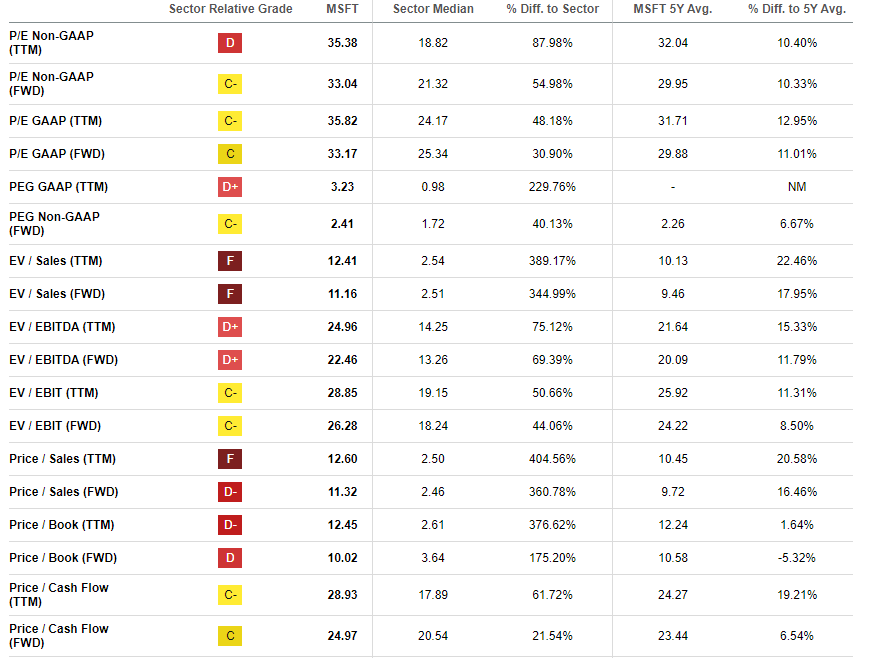The height and width of the screenshot is (658, 872).
Task: Select the C- grade badge for EV / EBIT (FWD)
Action: pyautogui.click(x=230, y=426)
